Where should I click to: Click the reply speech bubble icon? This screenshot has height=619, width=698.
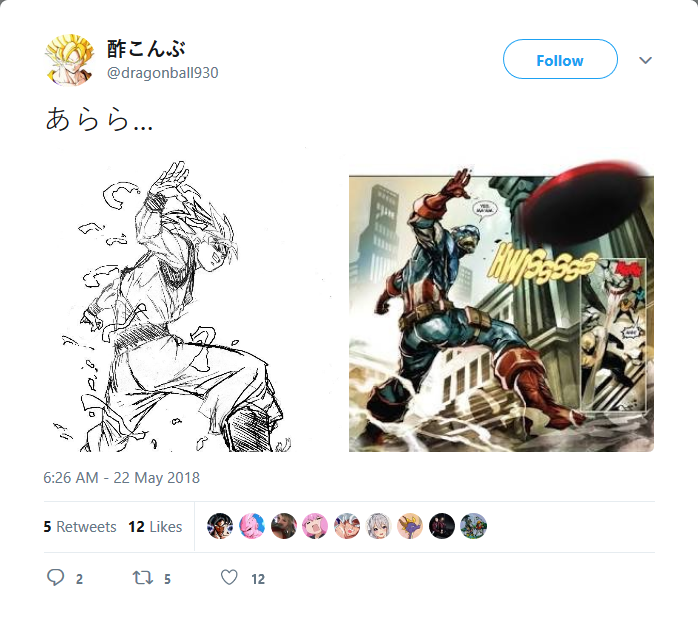click(x=56, y=578)
